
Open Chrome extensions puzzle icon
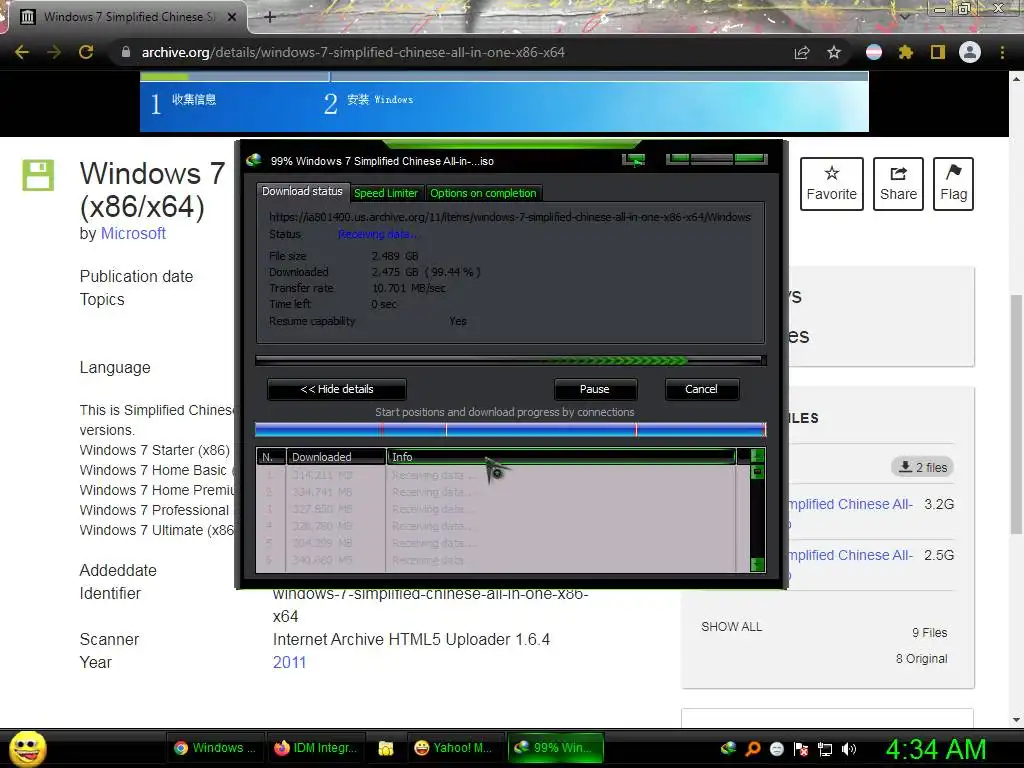click(906, 52)
